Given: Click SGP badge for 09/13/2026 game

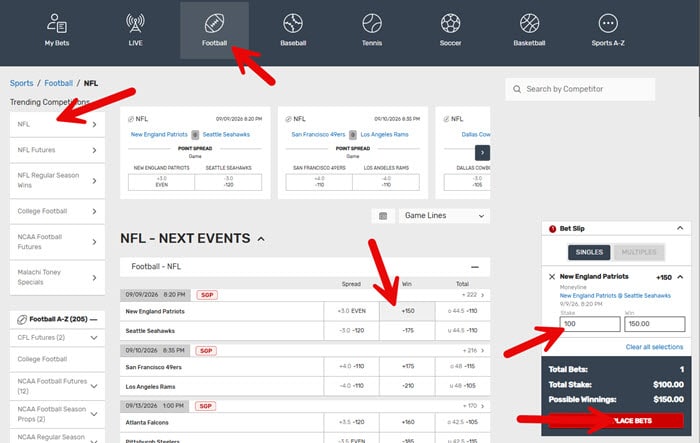Looking at the screenshot, I should [205, 406].
